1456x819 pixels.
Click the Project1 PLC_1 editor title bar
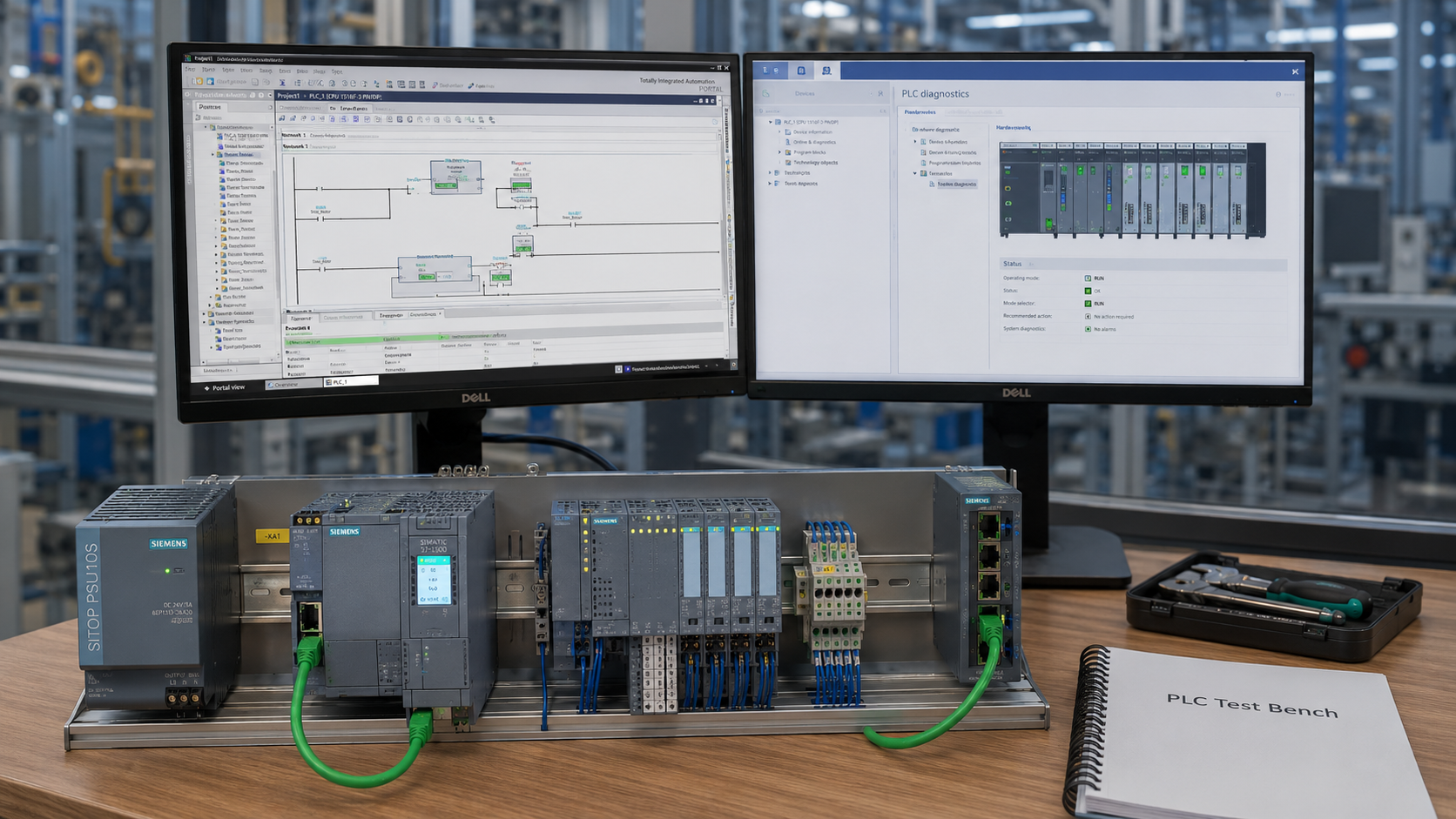[496, 97]
